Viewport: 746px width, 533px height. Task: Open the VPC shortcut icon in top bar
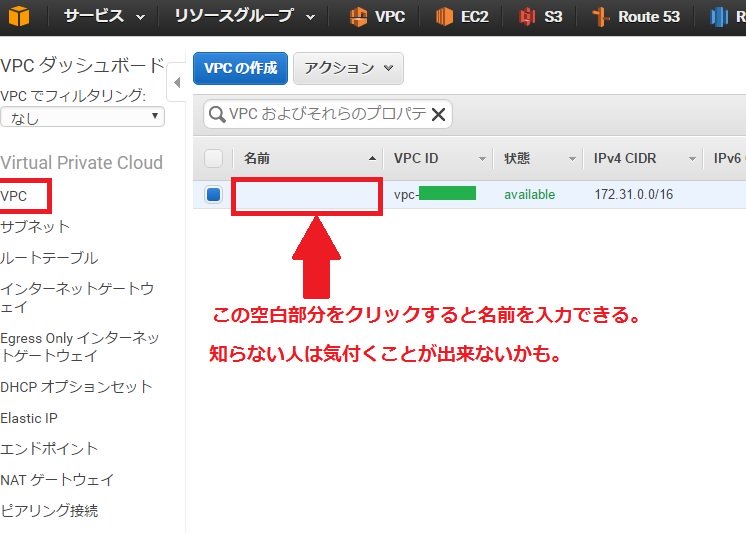(x=358, y=17)
